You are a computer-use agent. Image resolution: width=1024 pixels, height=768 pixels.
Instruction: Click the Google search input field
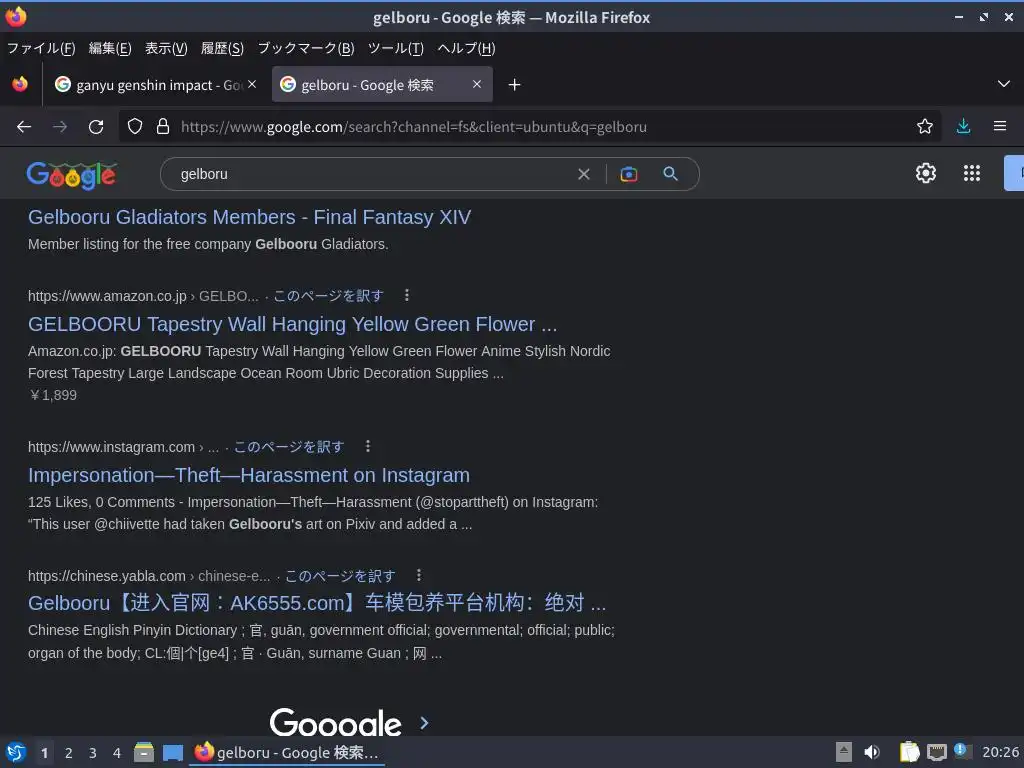[x=372, y=174]
